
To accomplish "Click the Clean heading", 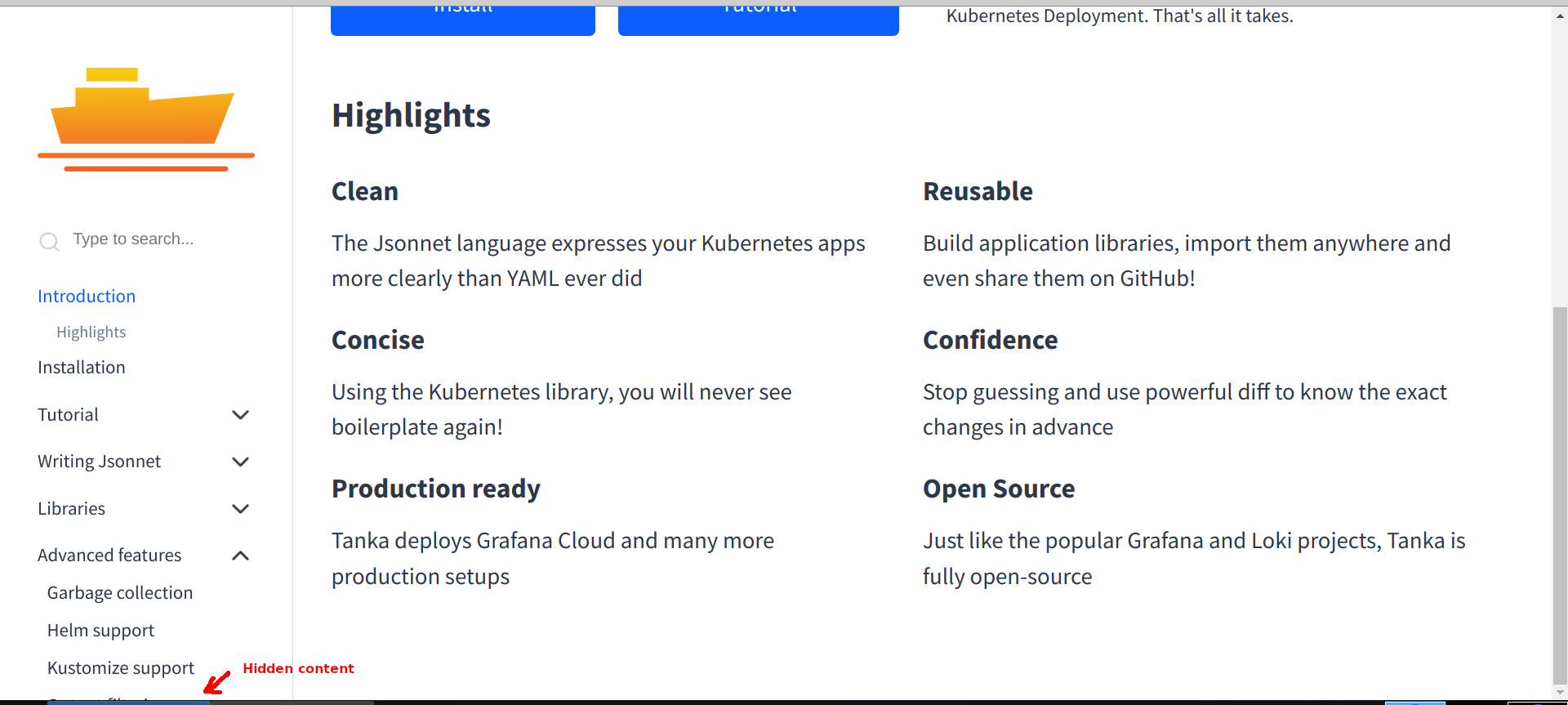I will [365, 191].
